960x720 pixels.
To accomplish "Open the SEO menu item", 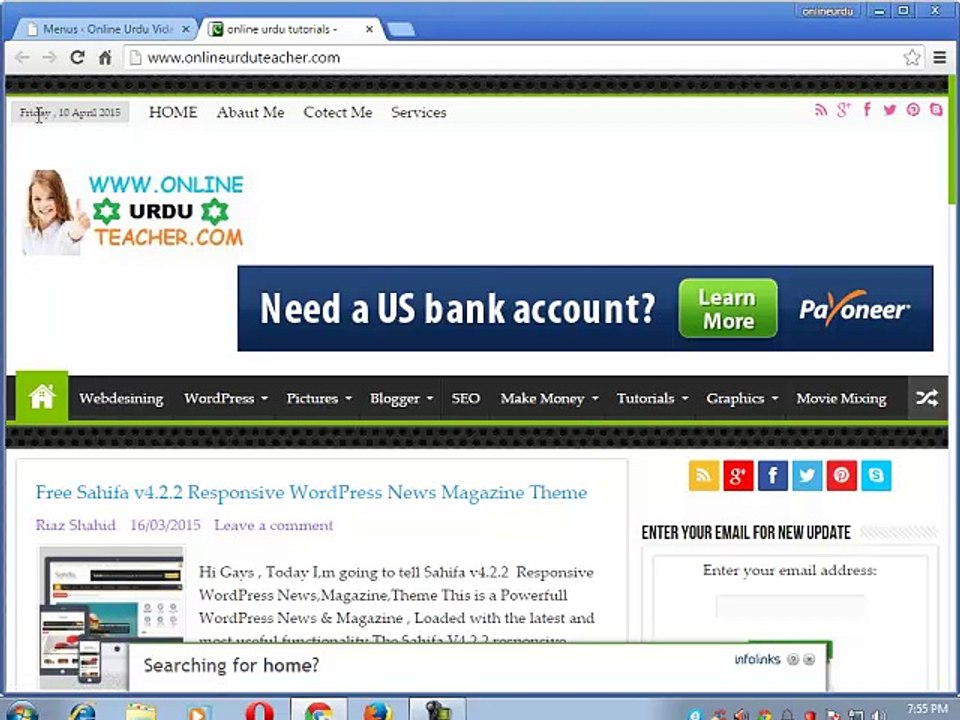I will [466, 399].
